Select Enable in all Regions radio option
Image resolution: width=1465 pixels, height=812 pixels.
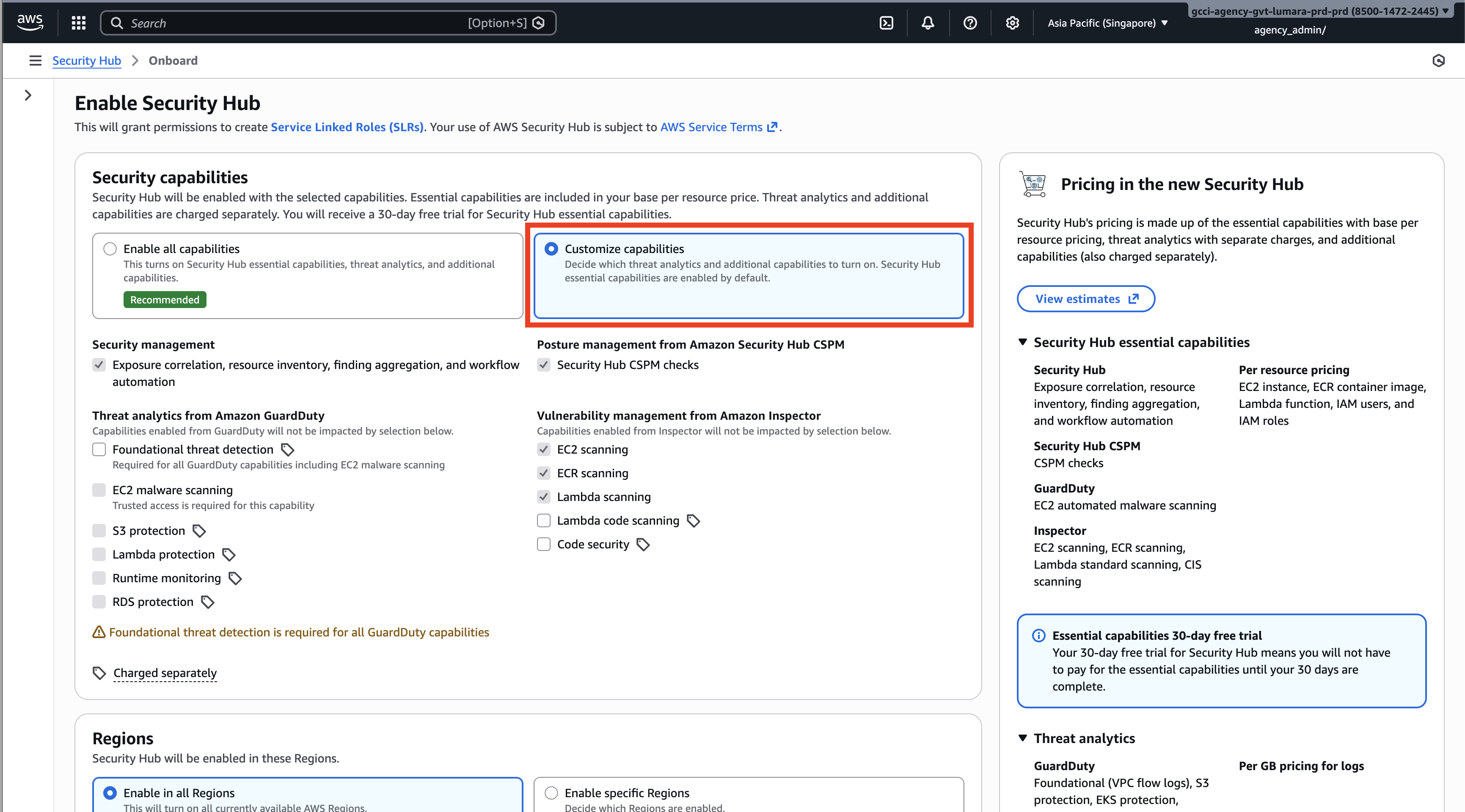(110, 793)
